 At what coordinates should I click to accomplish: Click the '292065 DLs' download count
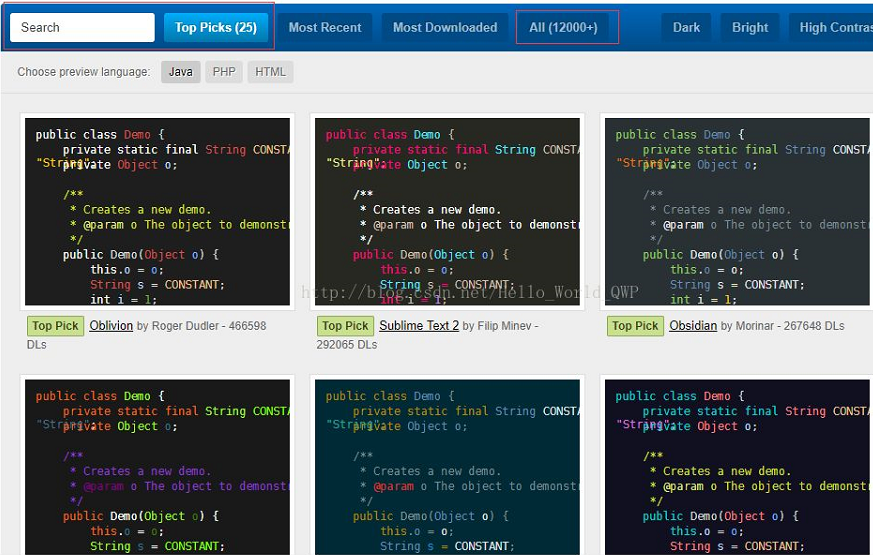[x=347, y=345]
